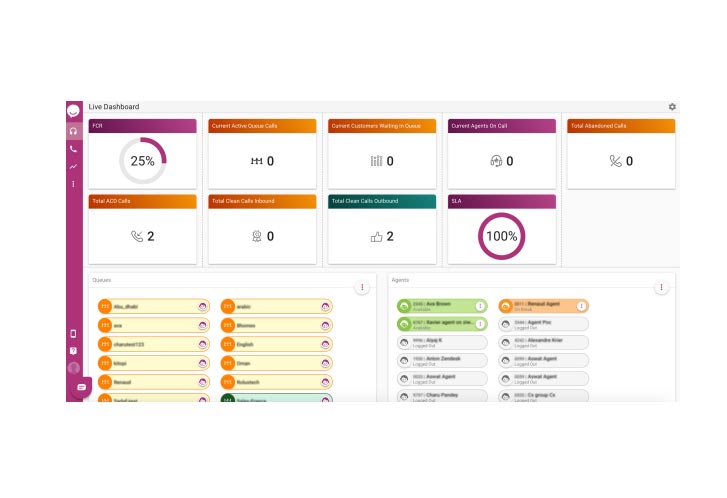727x498 pixels.
Task: Click the mobile device icon in the sidebar
Action: 73,333
